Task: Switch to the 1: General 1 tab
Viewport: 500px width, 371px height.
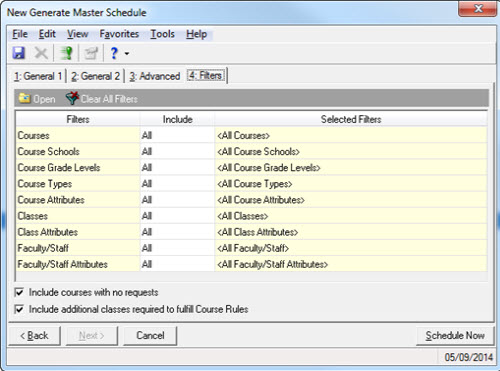Action: coord(38,76)
